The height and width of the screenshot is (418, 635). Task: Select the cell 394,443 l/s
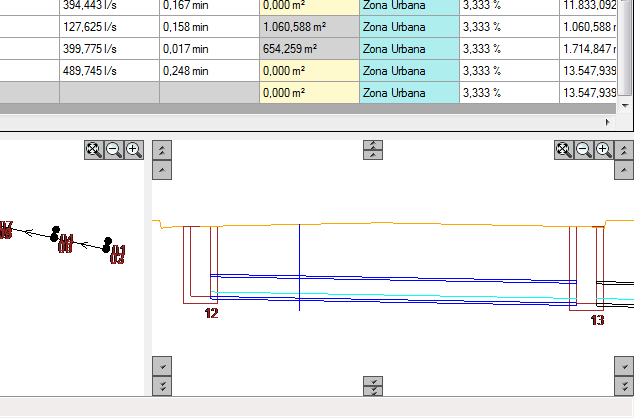109,6
